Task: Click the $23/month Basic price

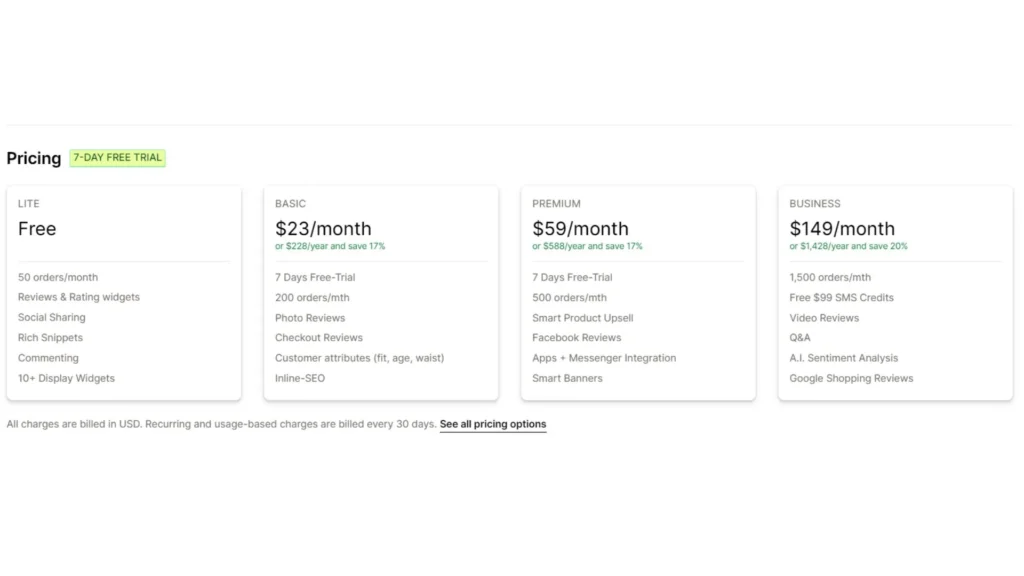Action: (x=323, y=229)
